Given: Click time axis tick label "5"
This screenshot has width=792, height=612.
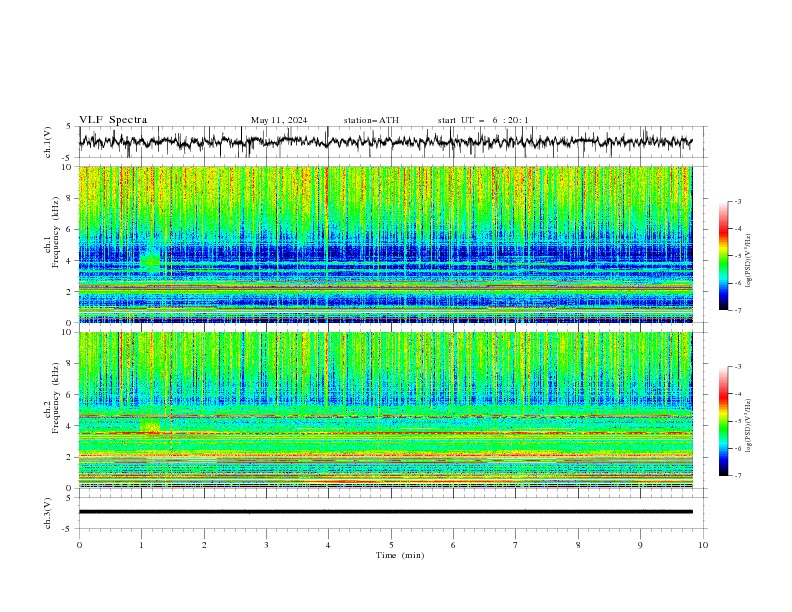Looking at the screenshot, I should click(x=391, y=545).
